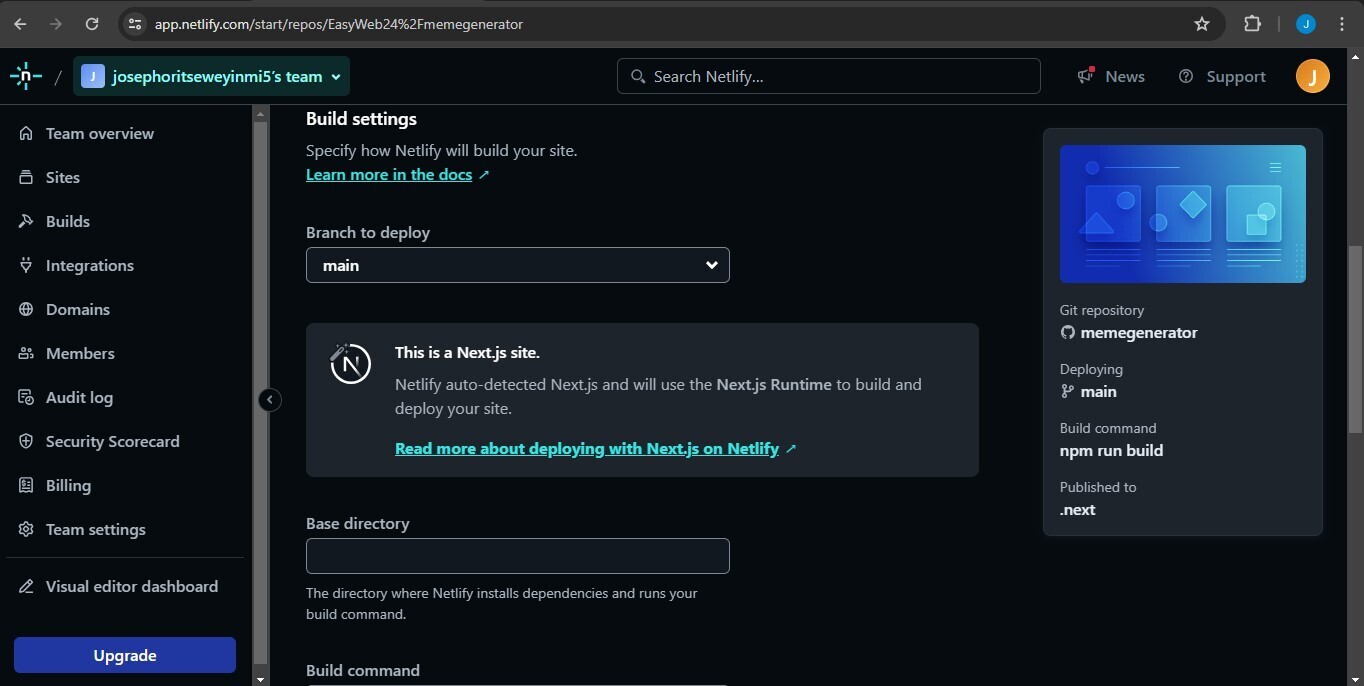
Task: Open the News megaphone icon
Action: coord(1085,76)
